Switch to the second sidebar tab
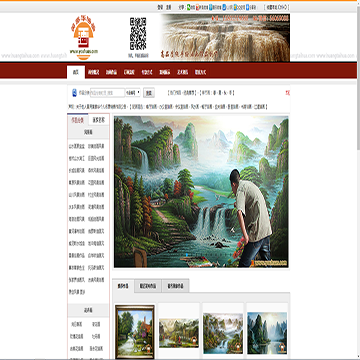 click(x=99, y=120)
